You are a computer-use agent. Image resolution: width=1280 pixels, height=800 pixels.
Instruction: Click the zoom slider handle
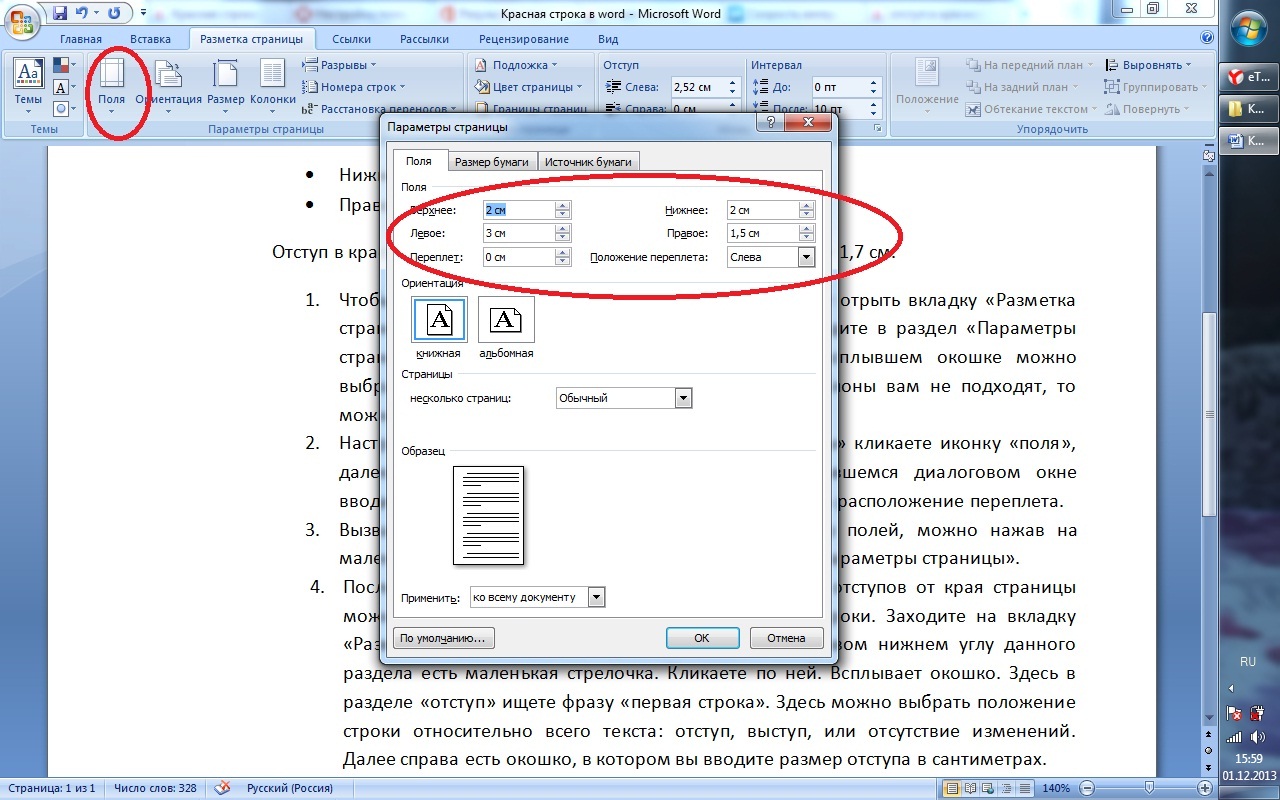click(x=1152, y=788)
